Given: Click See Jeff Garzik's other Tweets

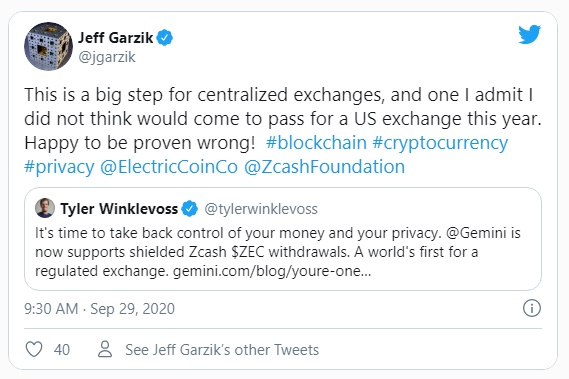Looking at the screenshot, I should coord(222,350).
